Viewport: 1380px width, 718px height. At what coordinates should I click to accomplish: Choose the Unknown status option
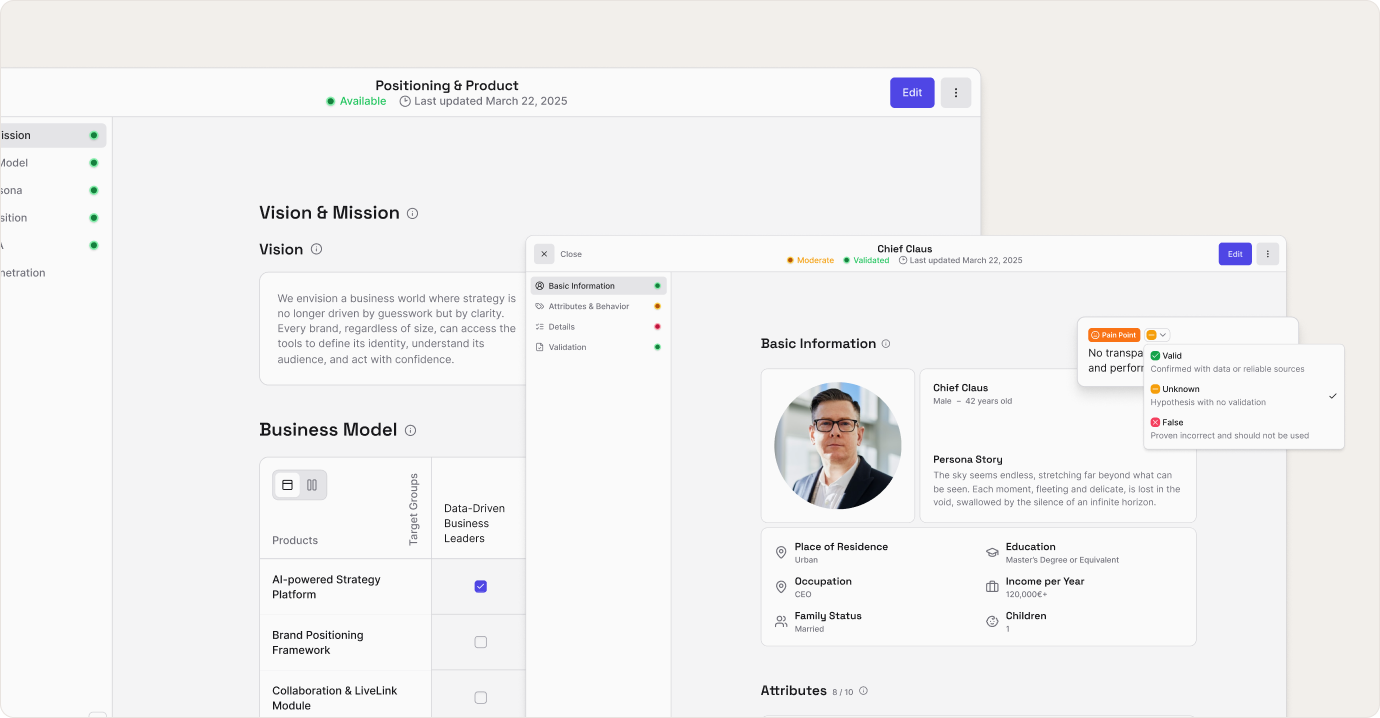pyautogui.click(x=1244, y=395)
